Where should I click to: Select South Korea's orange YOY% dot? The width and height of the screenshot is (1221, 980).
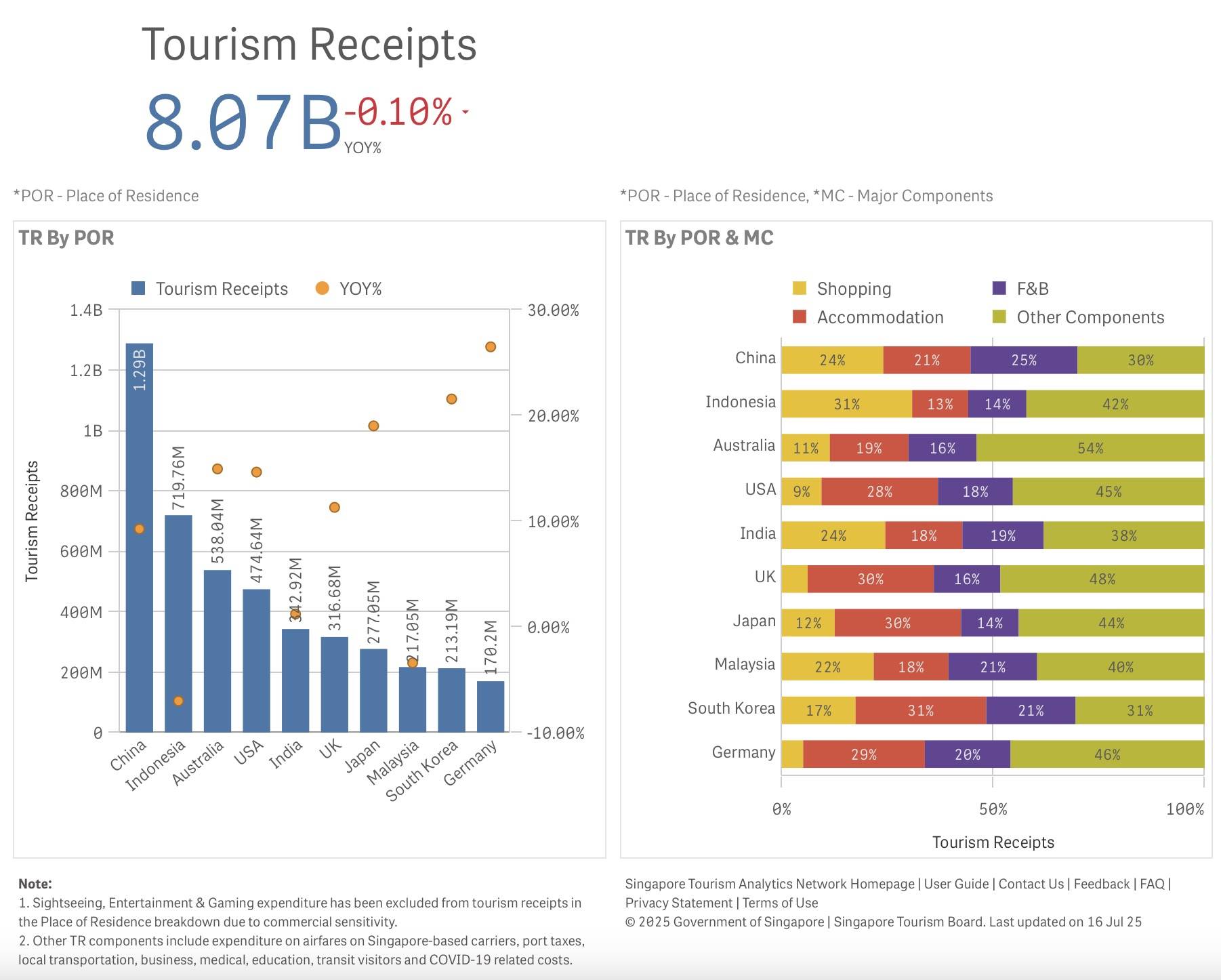[451, 399]
